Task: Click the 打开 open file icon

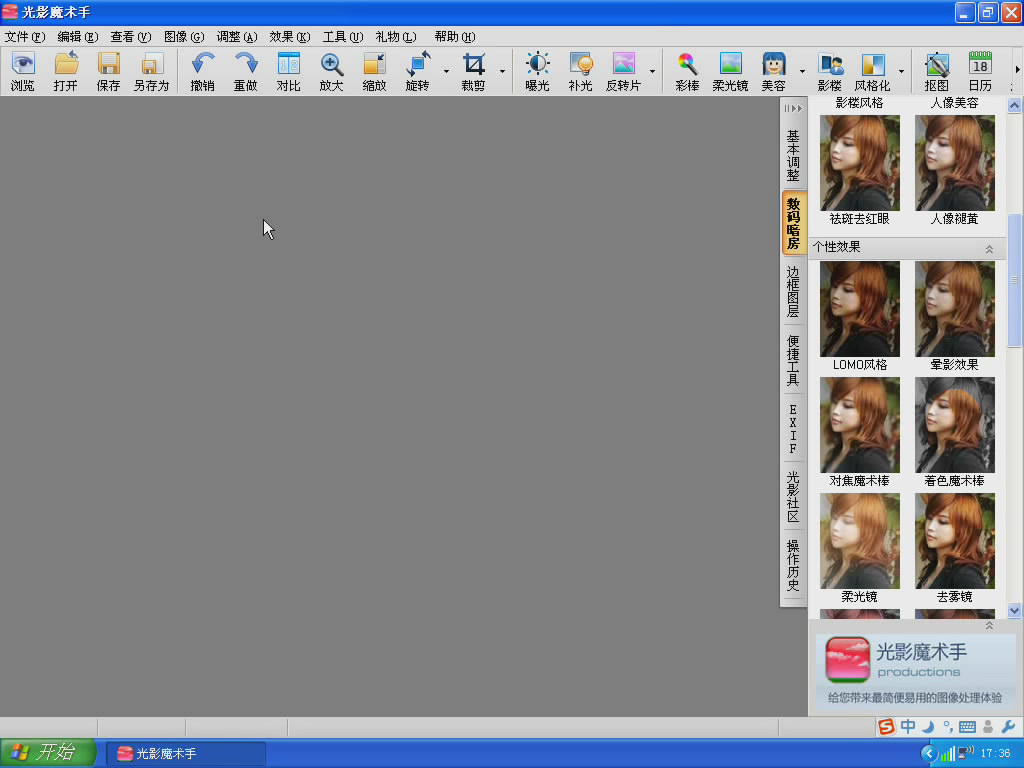Action: pyautogui.click(x=65, y=71)
